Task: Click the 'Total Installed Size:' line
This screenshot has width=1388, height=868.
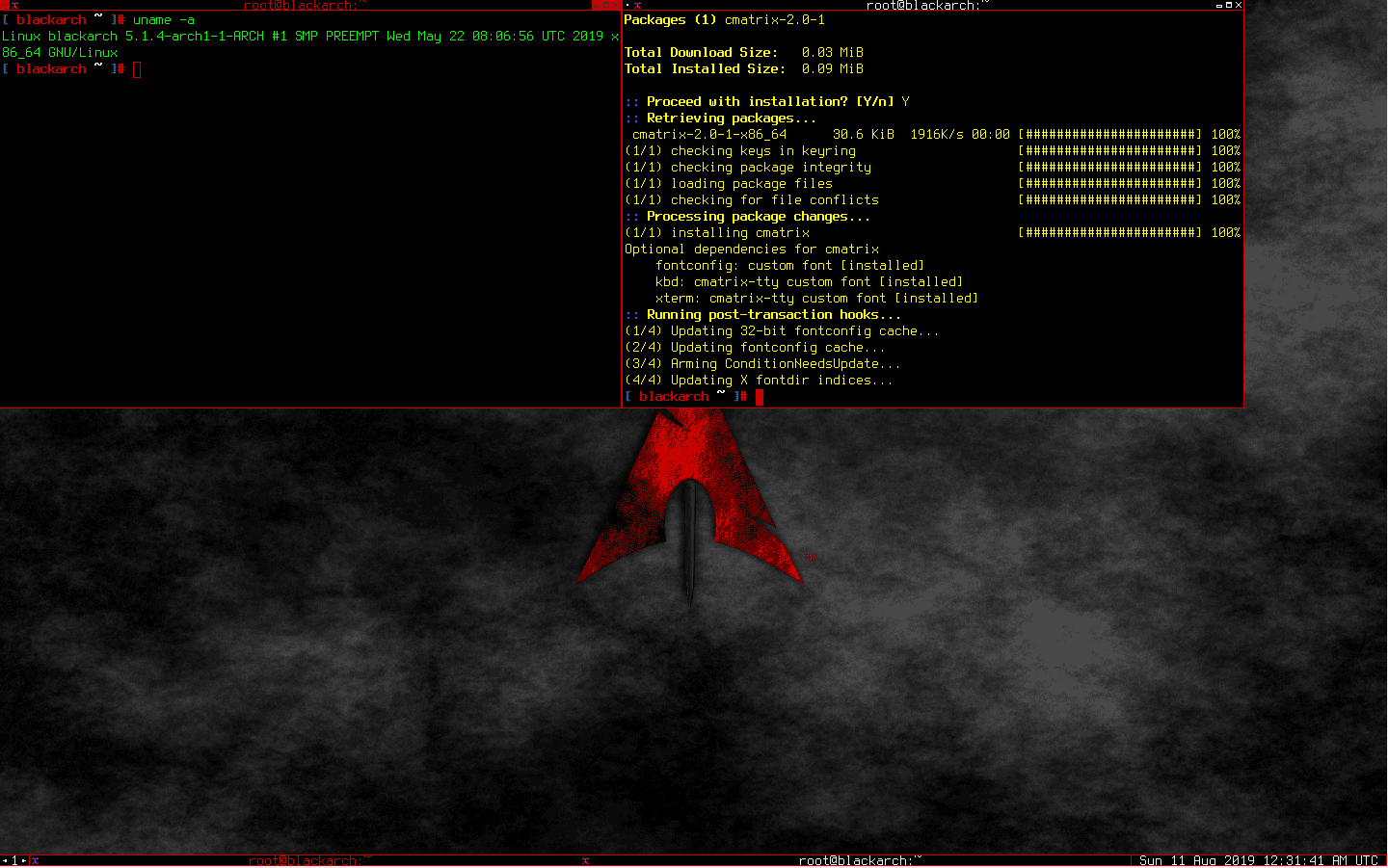Action: pyautogui.click(x=744, y=69)
